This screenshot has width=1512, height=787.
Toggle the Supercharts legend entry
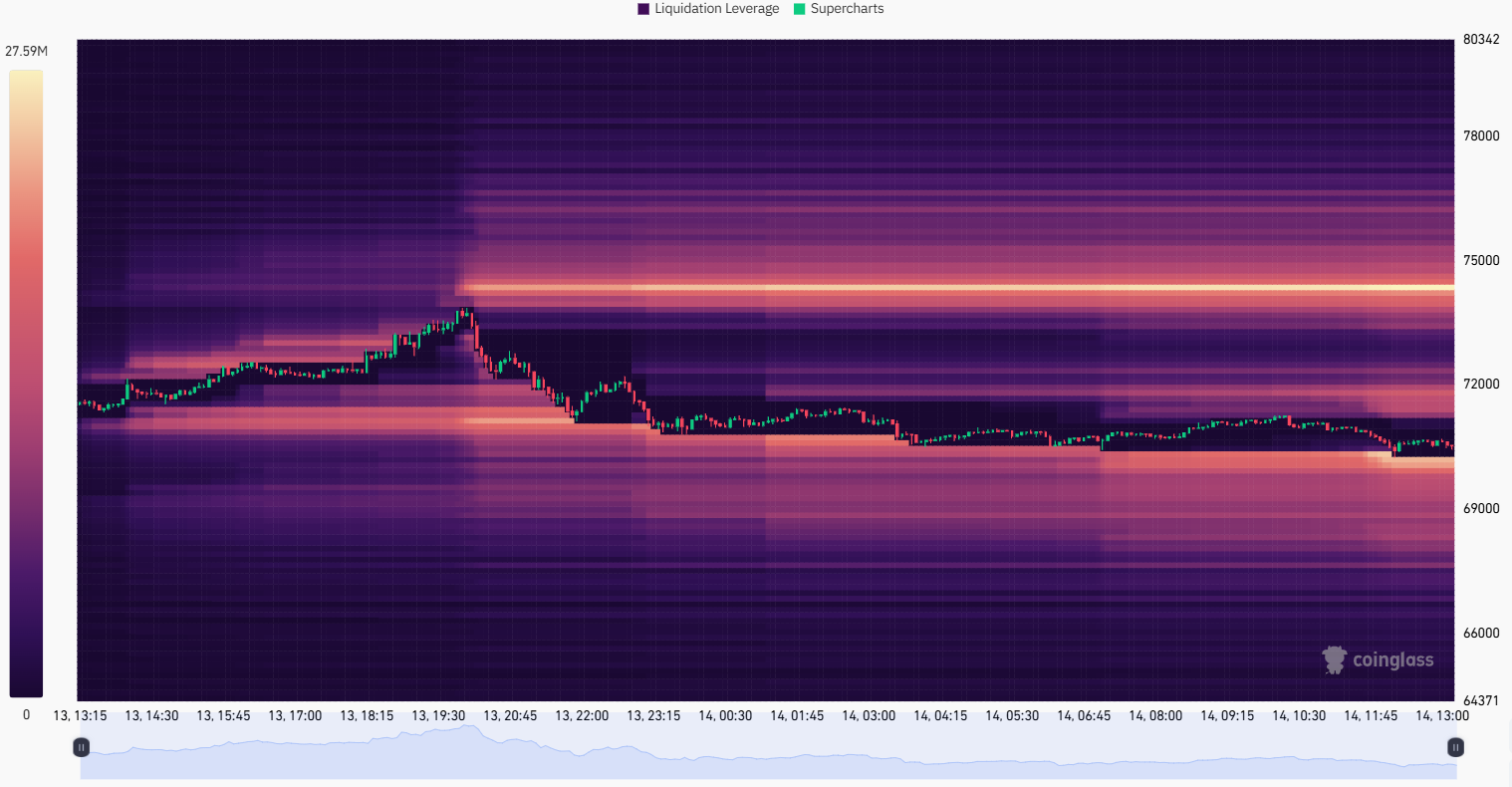839,9
